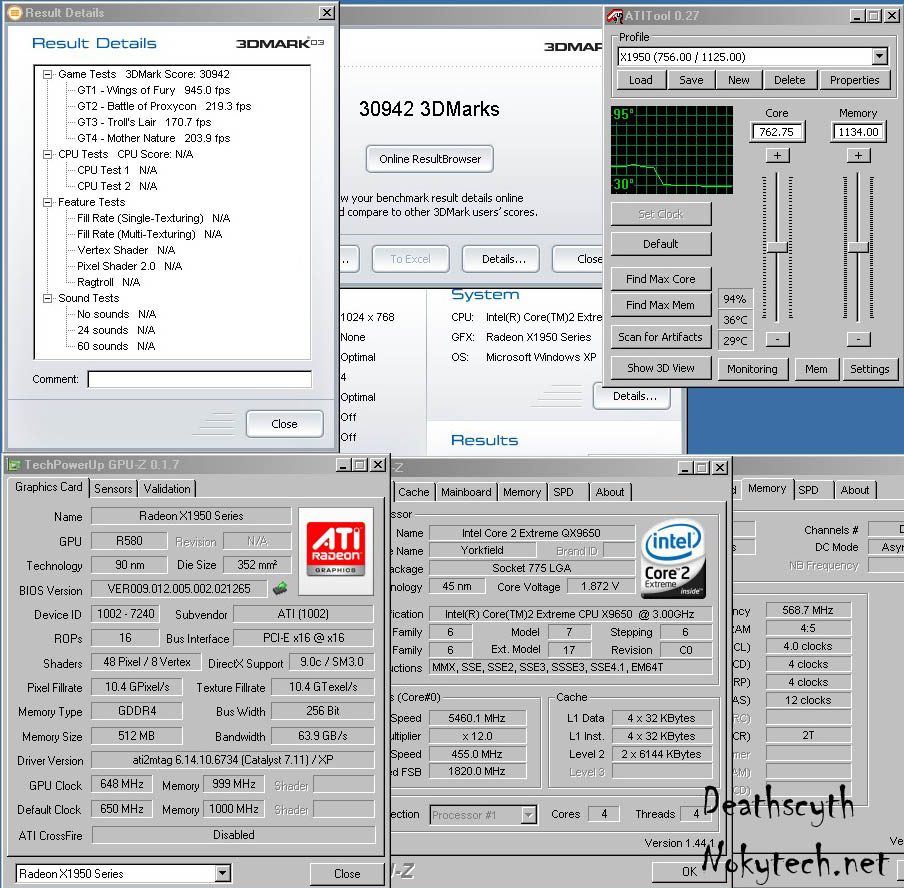Open ATITool Settings
Viewport: 904px width, 888px height.
coord(869,369)
